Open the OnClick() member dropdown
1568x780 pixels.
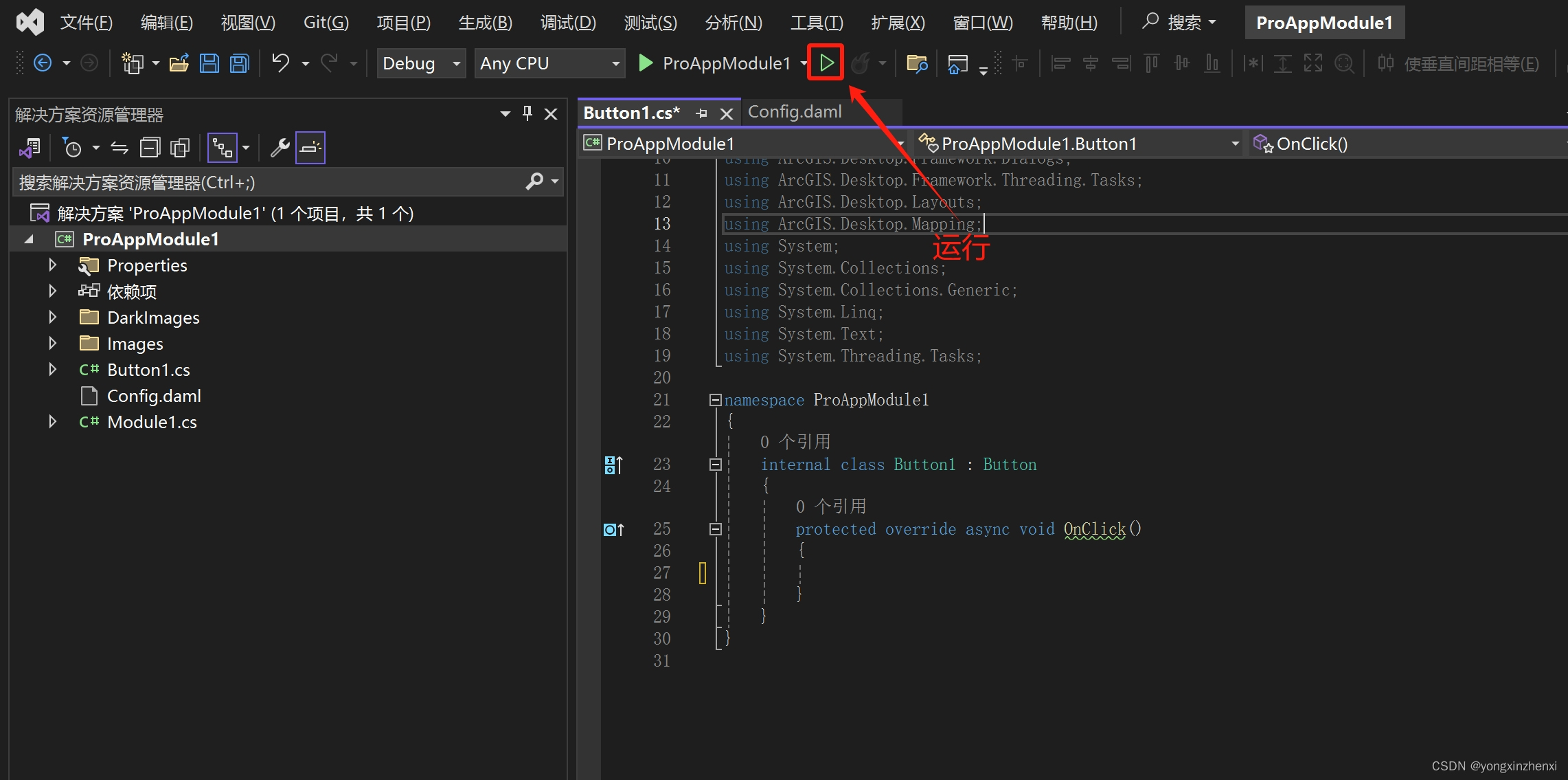(x=1408, y=144)
